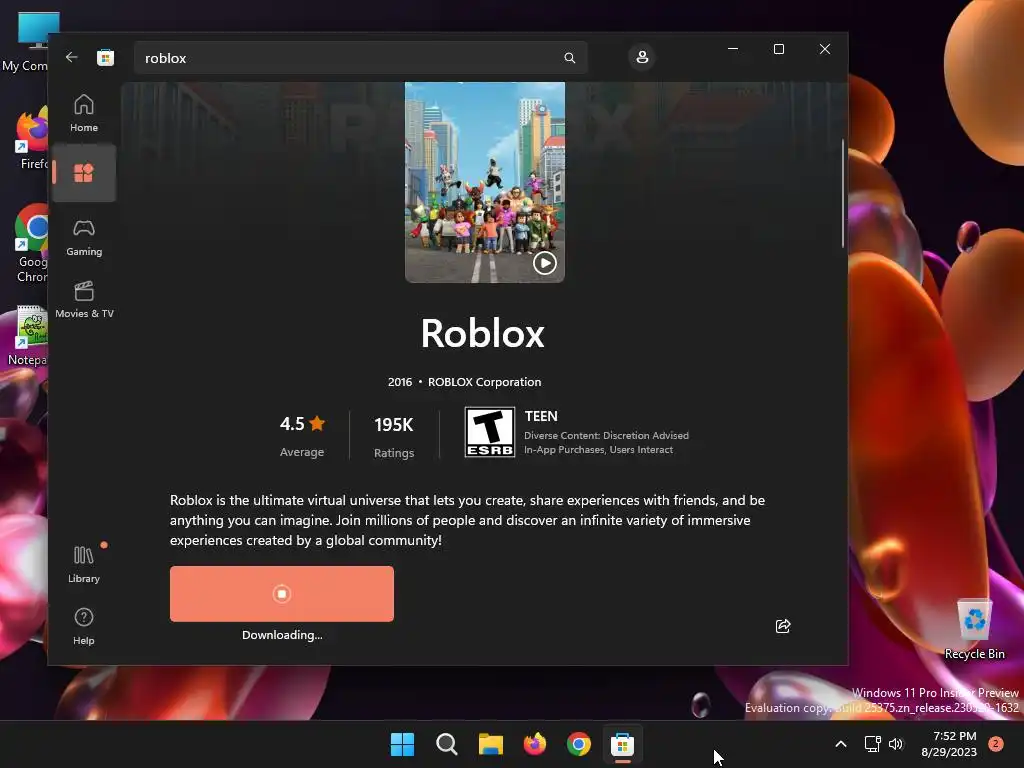The height and width of the screenshot is (768, 1024).
Task: Launch Firefox from the taskbar
Action: click(x=535, y=744)
